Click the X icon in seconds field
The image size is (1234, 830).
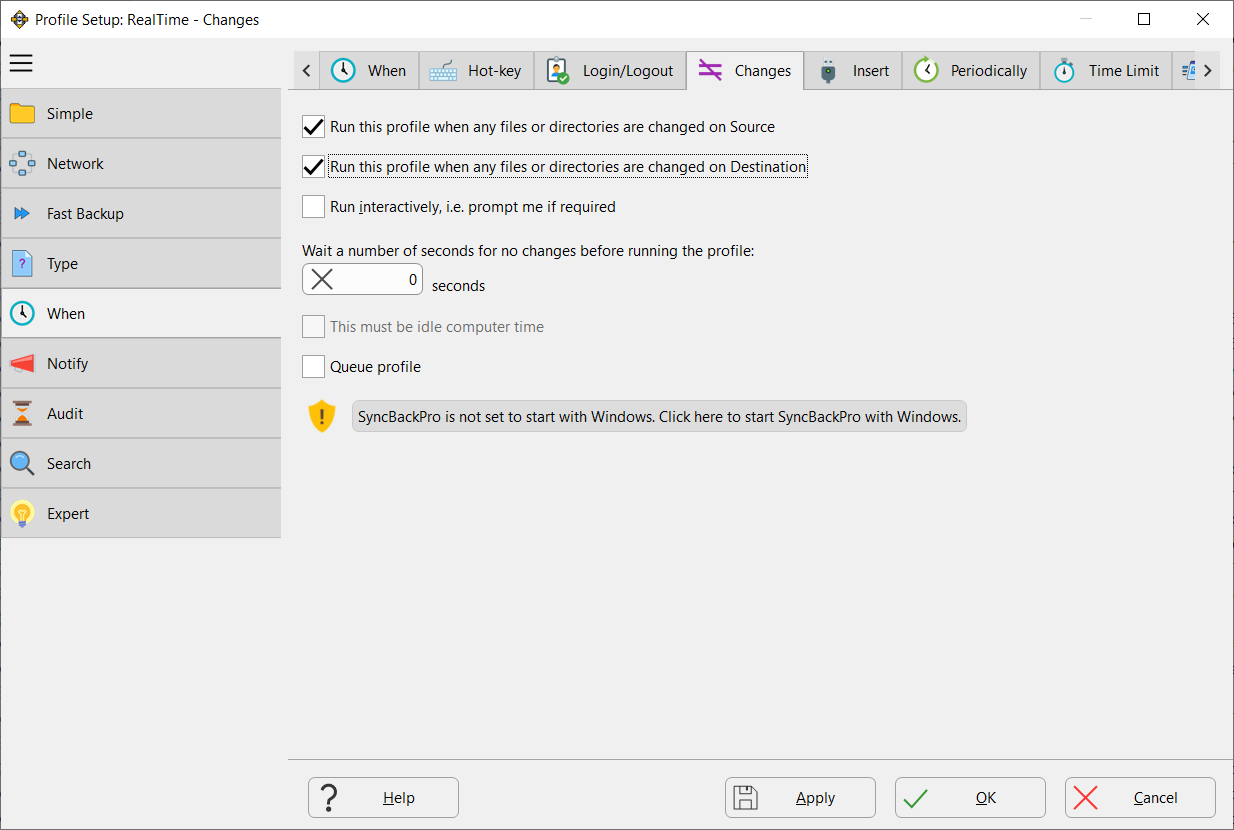[x=322, y=280]
